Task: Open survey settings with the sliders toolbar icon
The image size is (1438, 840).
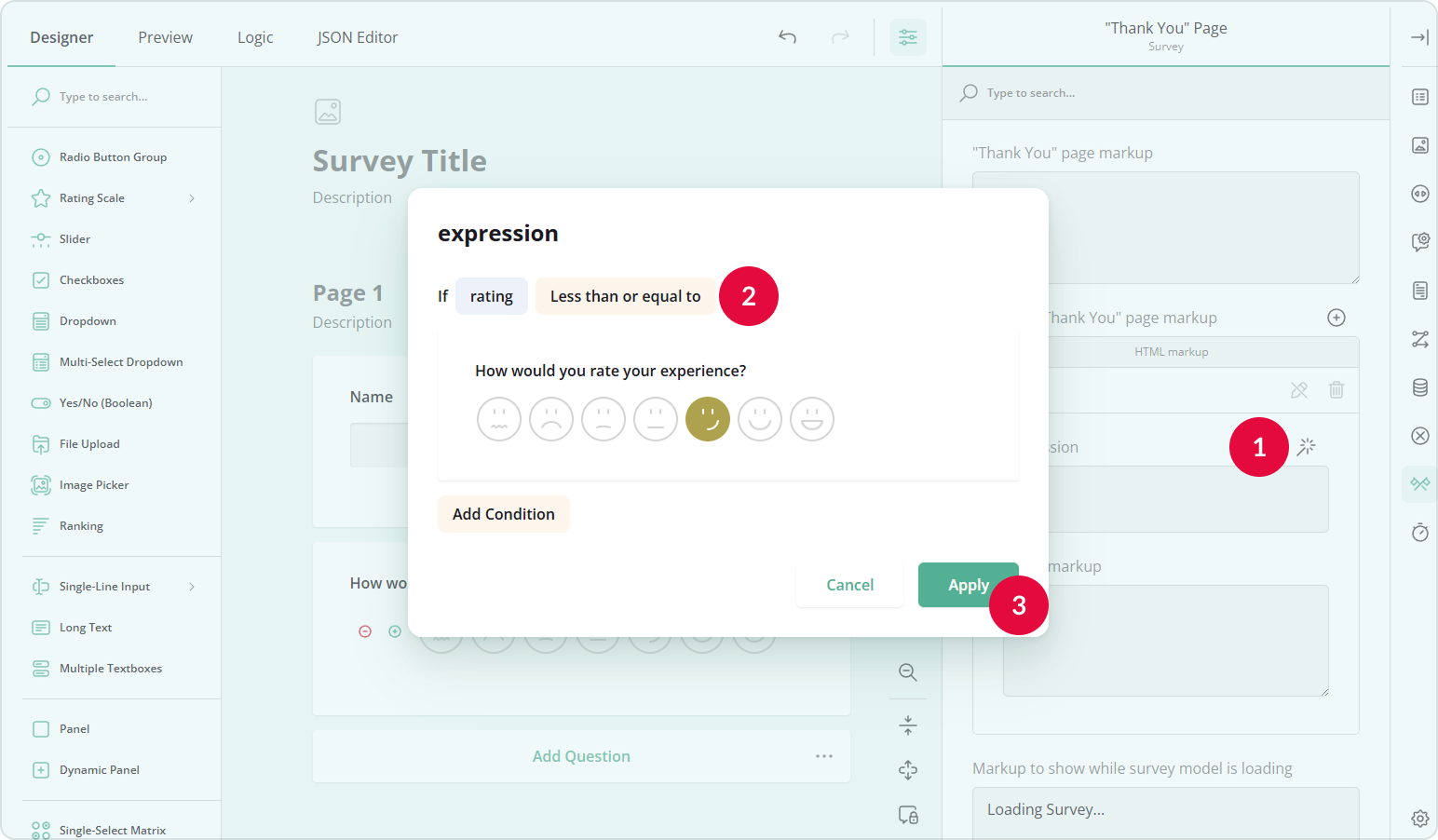Action: pos(907,37)
